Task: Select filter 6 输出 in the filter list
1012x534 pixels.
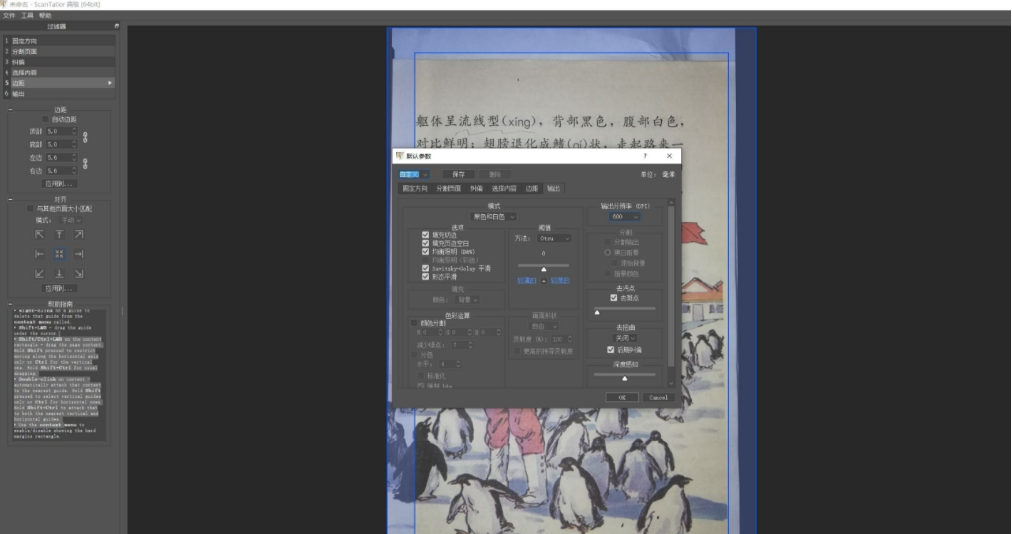Action: (59, 94)
